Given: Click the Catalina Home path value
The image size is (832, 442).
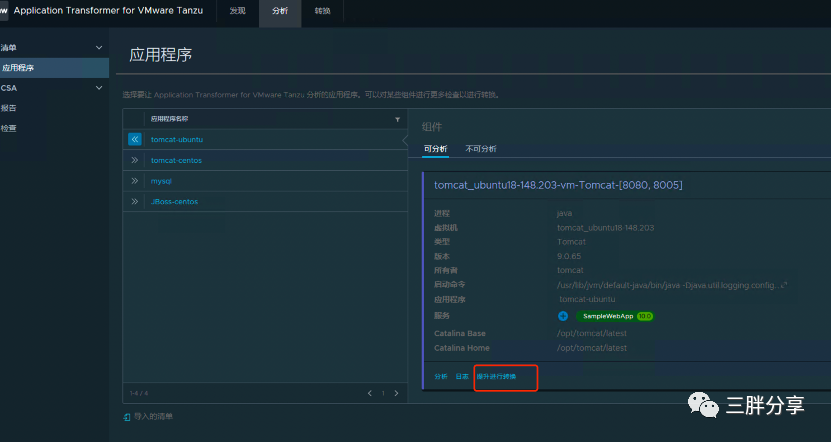Looking at the screenshot, I should click(592, 348).
